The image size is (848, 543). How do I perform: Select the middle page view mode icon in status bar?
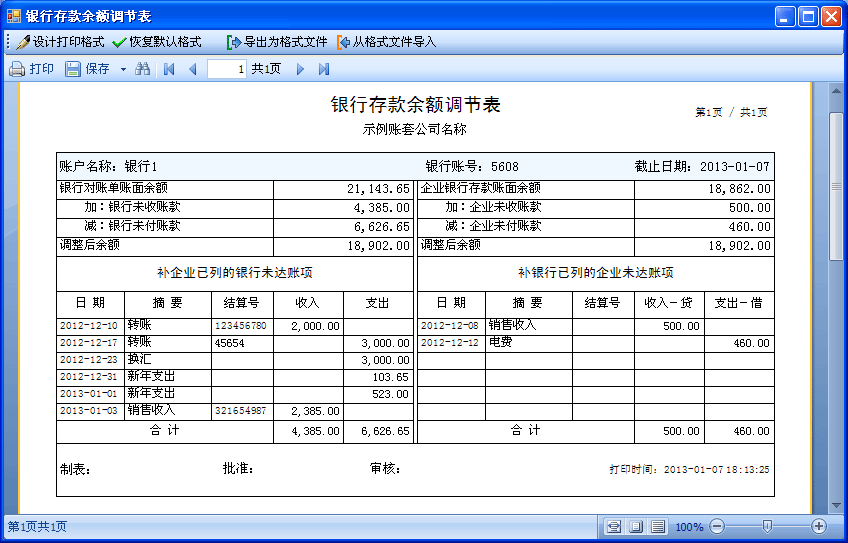[x=636, y=526]
